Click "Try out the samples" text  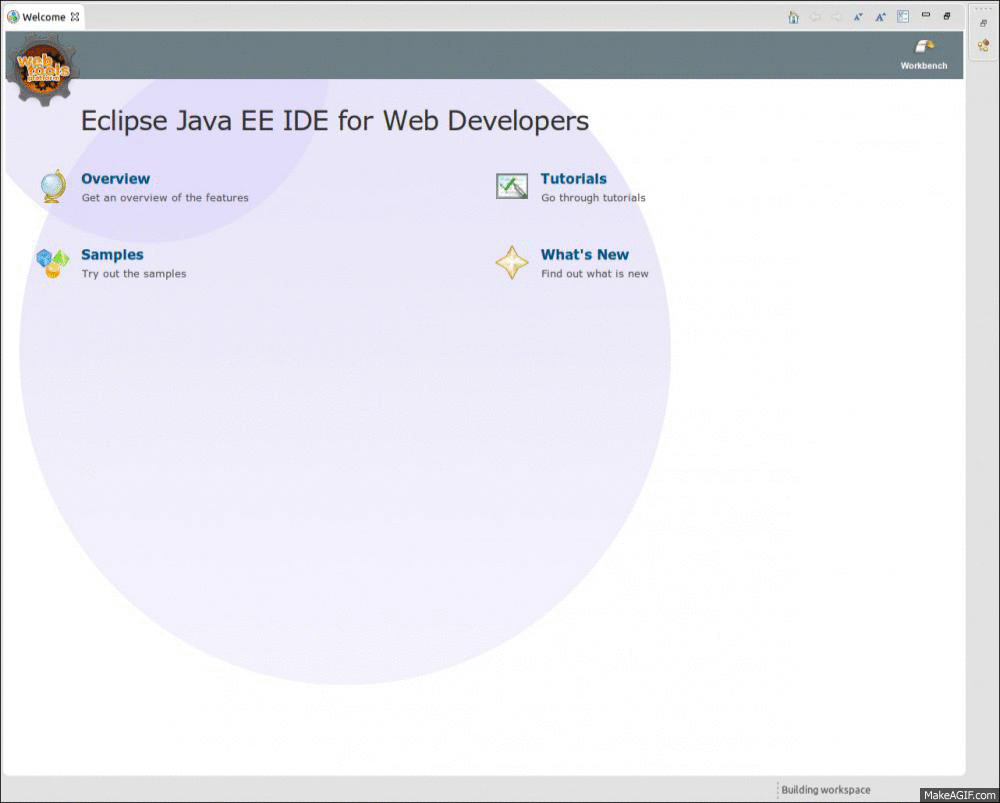click(134, 274)
